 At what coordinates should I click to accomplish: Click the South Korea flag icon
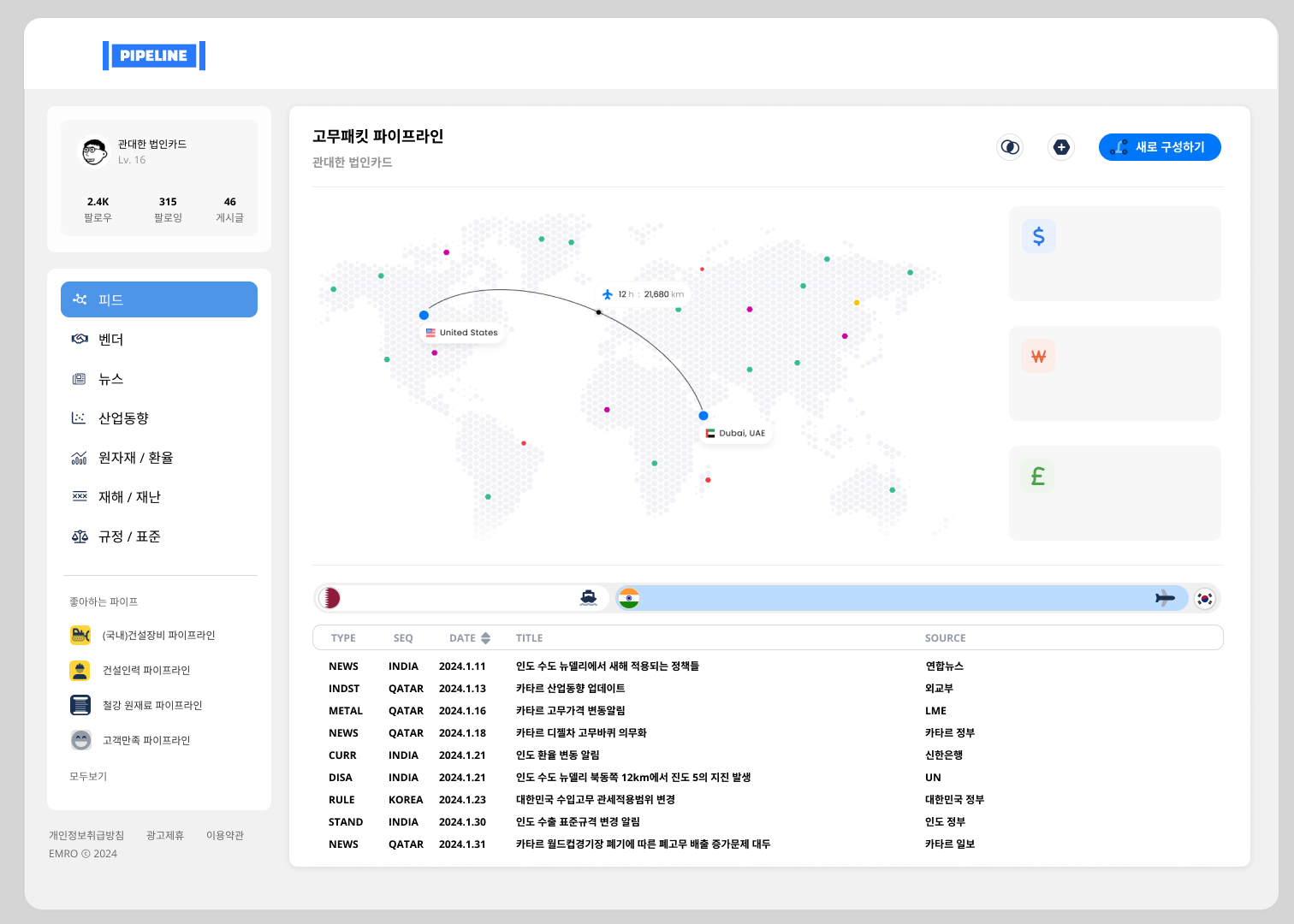click(1204, 598)
